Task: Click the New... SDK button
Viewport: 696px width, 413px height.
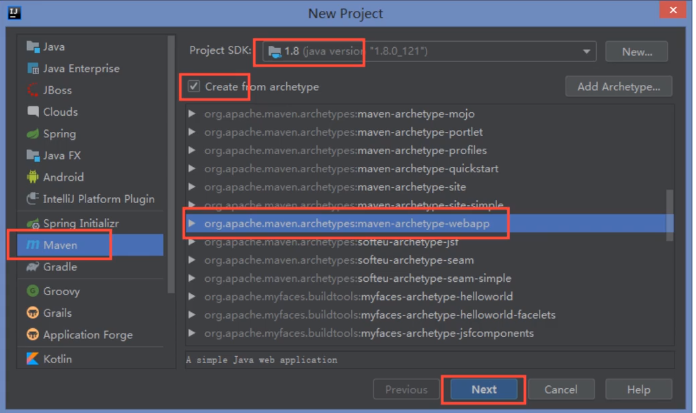Action: tap(637, 52)
